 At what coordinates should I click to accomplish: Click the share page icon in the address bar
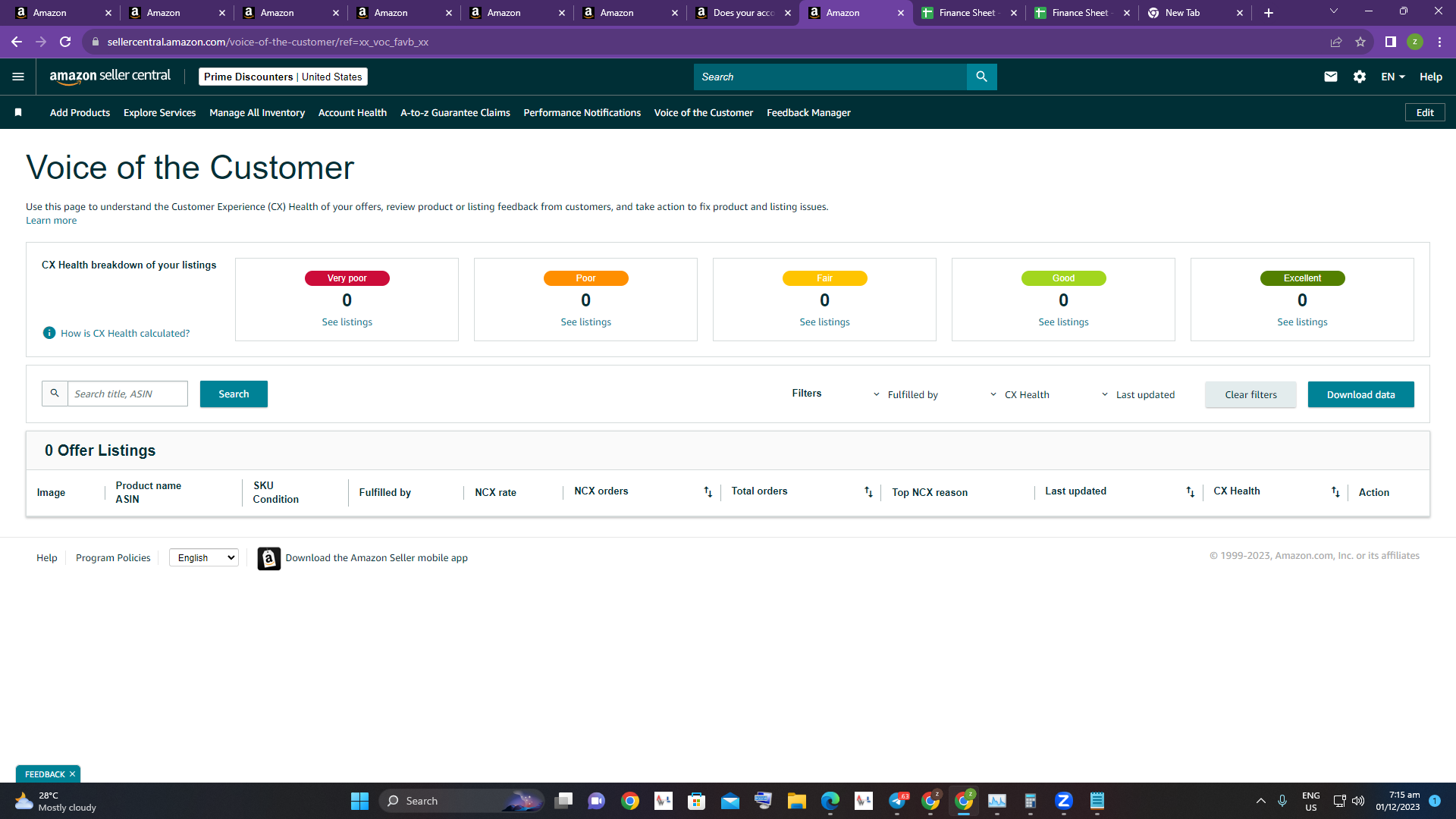click(x=1336, y=42)
